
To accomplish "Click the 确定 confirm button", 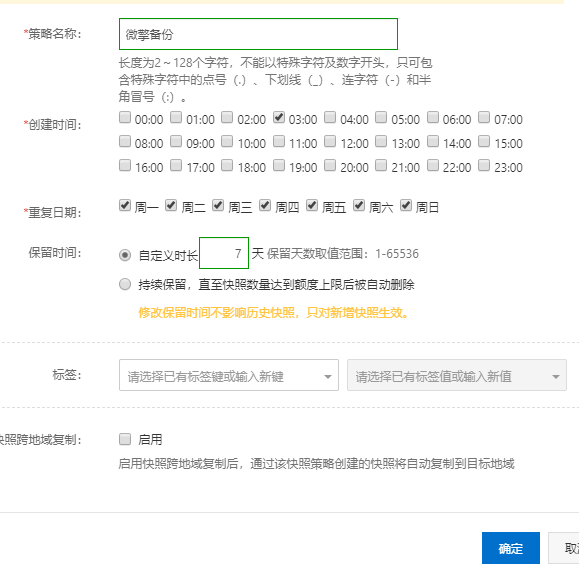I will point(511,548).
